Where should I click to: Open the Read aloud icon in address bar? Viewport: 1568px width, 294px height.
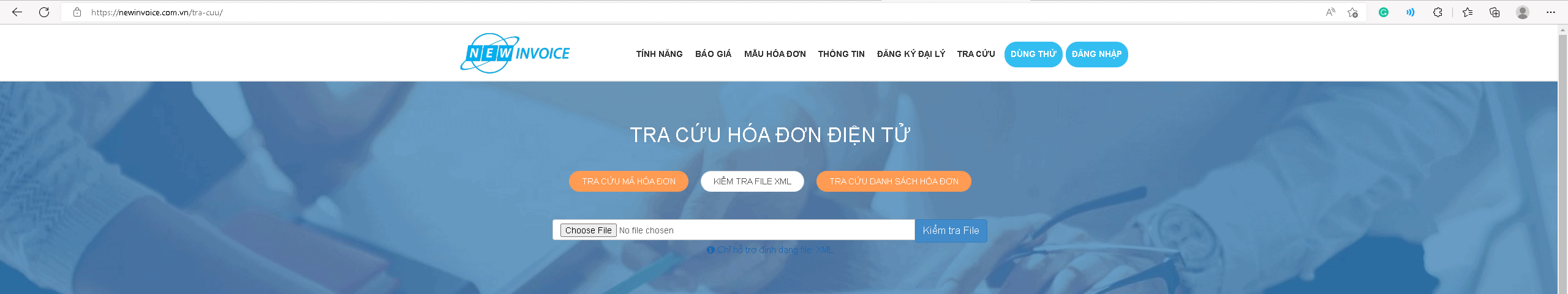tap(1330, 12)
